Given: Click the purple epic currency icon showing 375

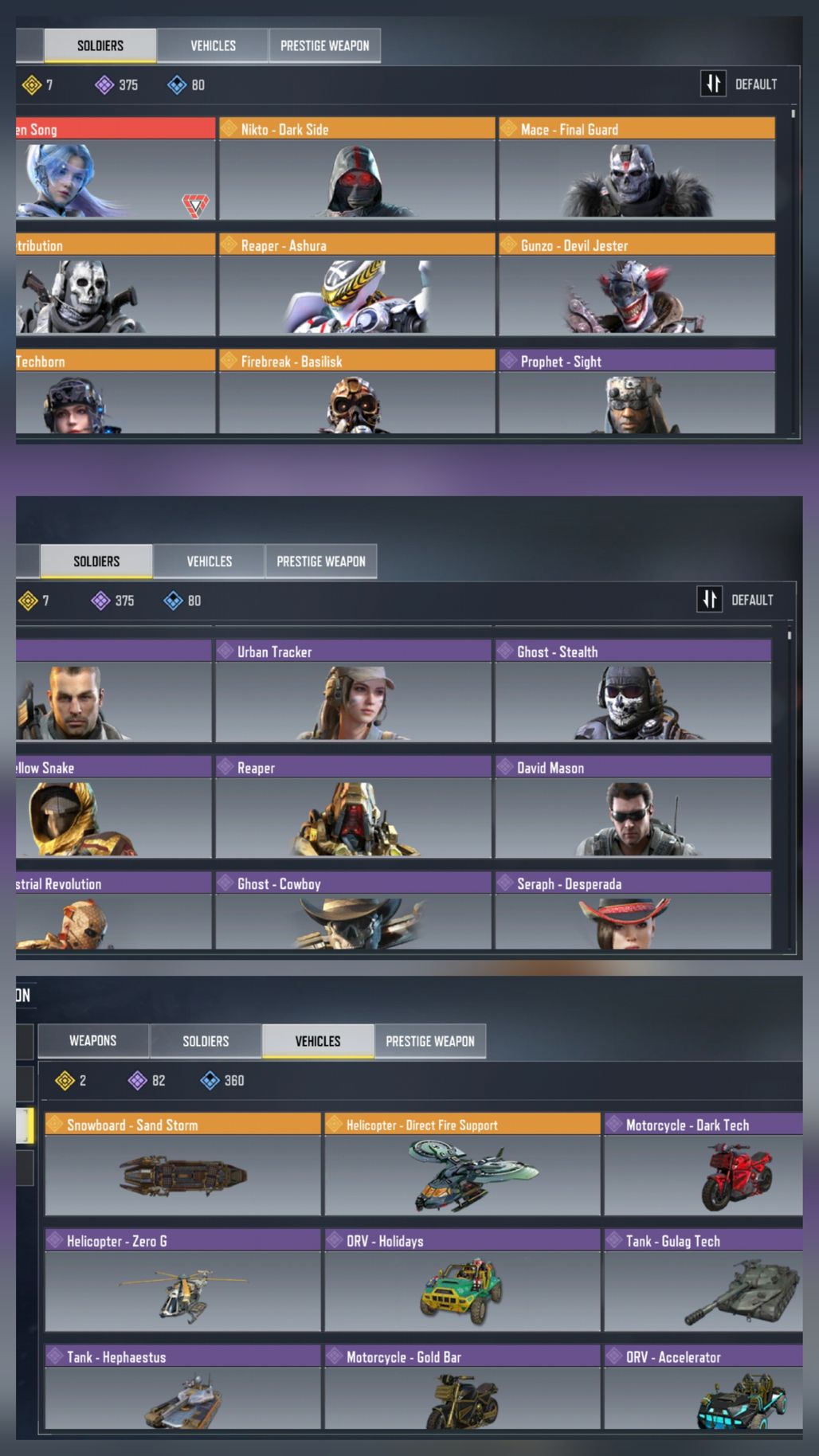Looking at the screenshot, I should 104,84.
